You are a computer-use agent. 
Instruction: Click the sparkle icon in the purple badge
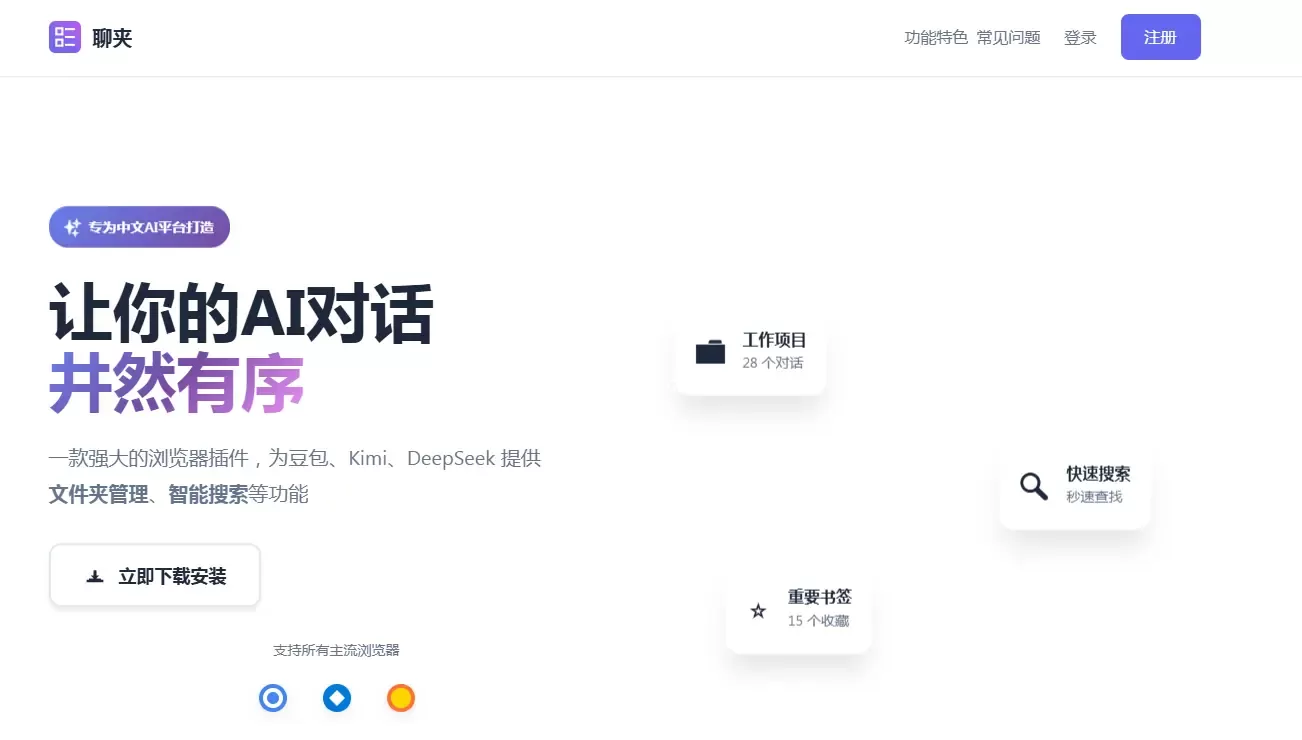[x=72, y=227]
